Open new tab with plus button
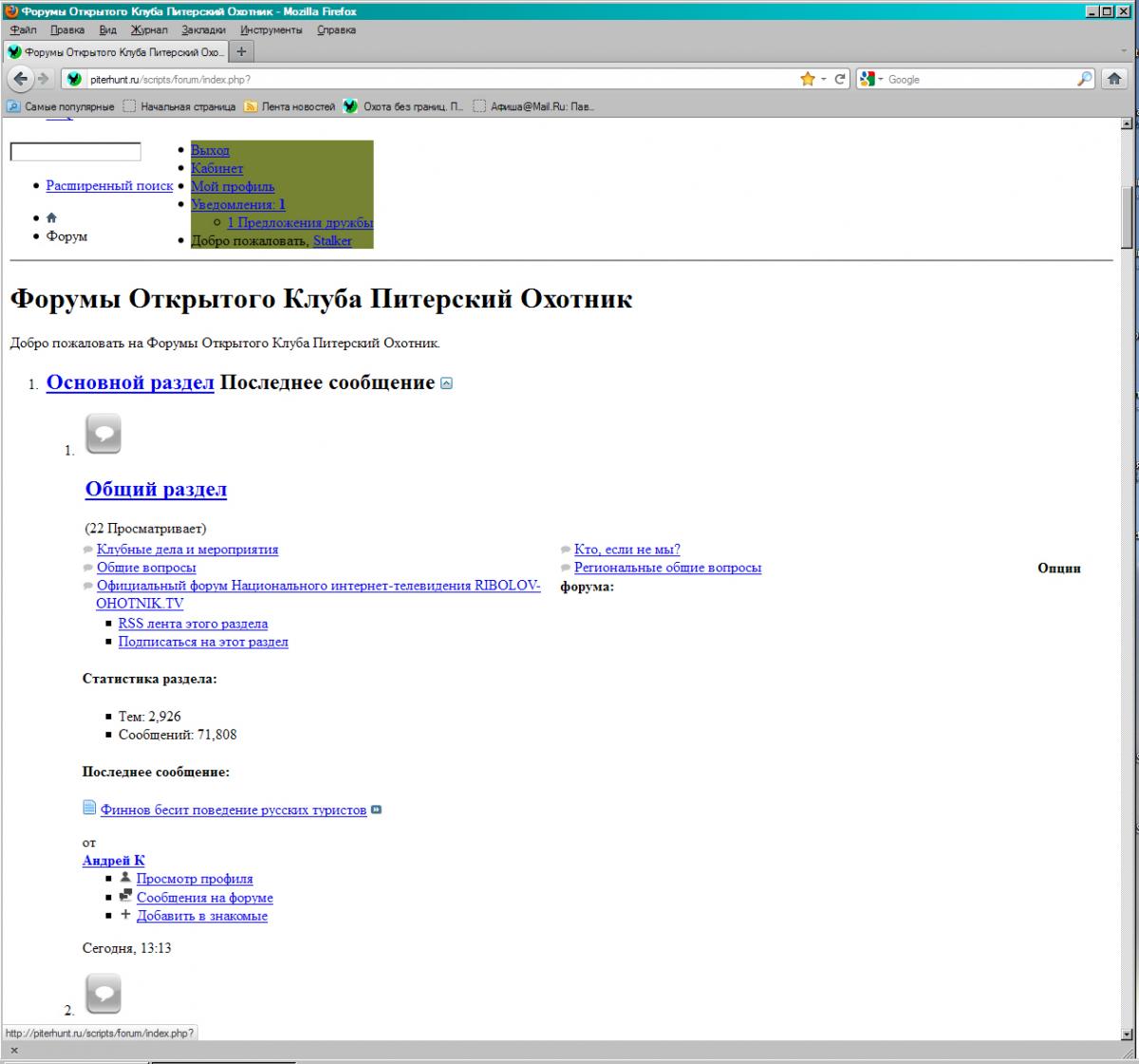 (241, 51)
